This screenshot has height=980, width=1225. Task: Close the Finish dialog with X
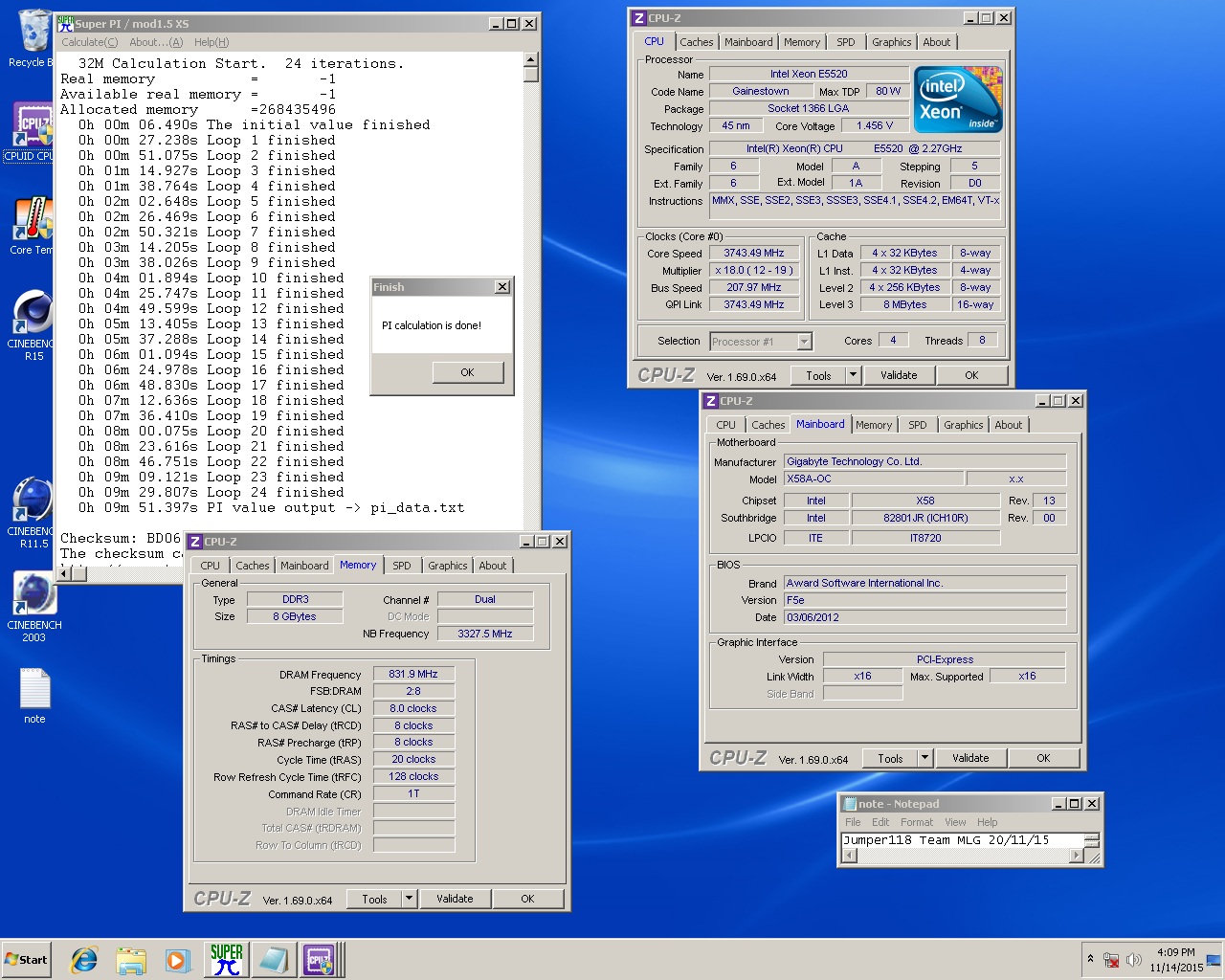coord(502,287)
